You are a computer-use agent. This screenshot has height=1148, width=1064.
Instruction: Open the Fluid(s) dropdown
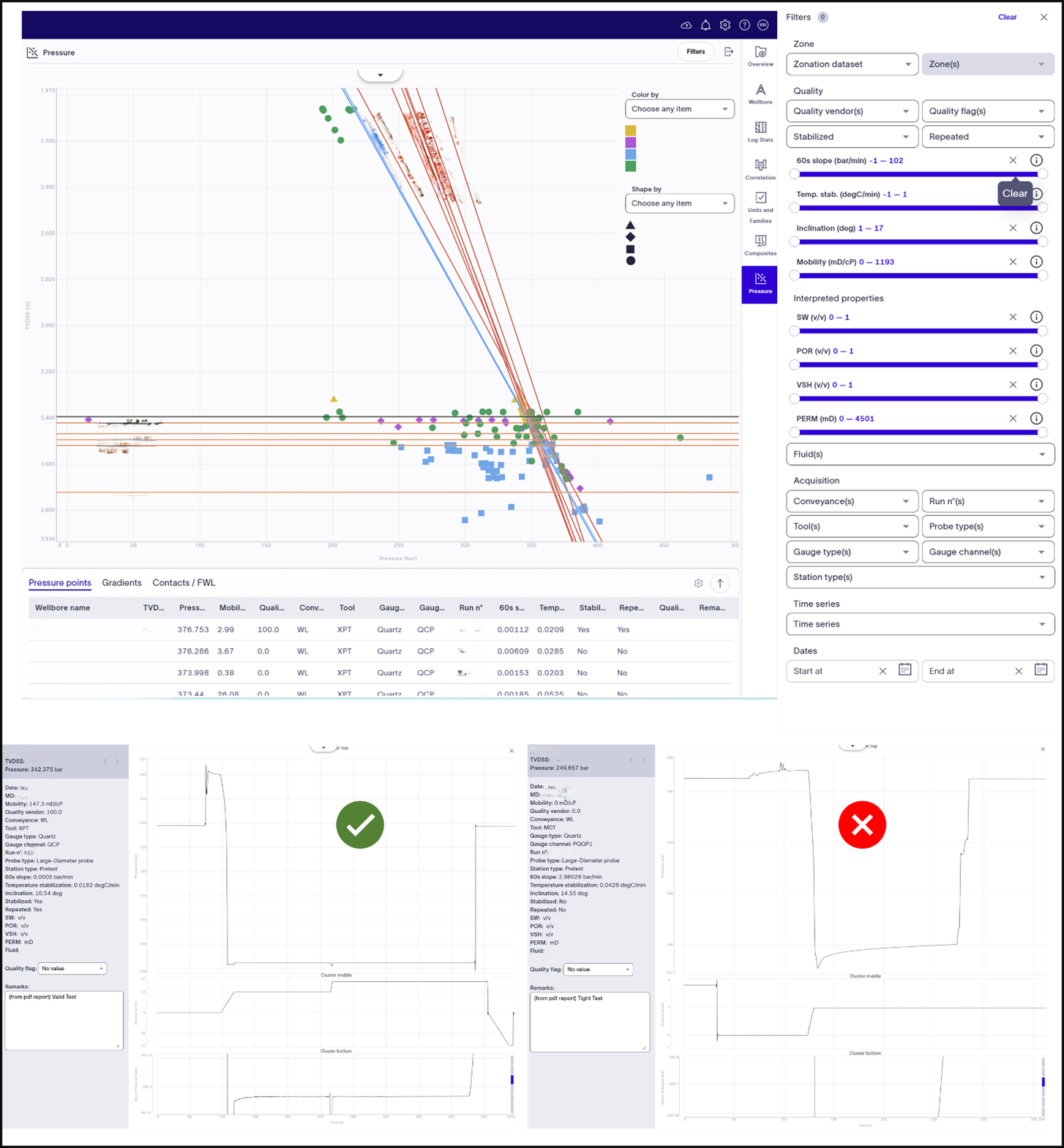pos(920,454)
